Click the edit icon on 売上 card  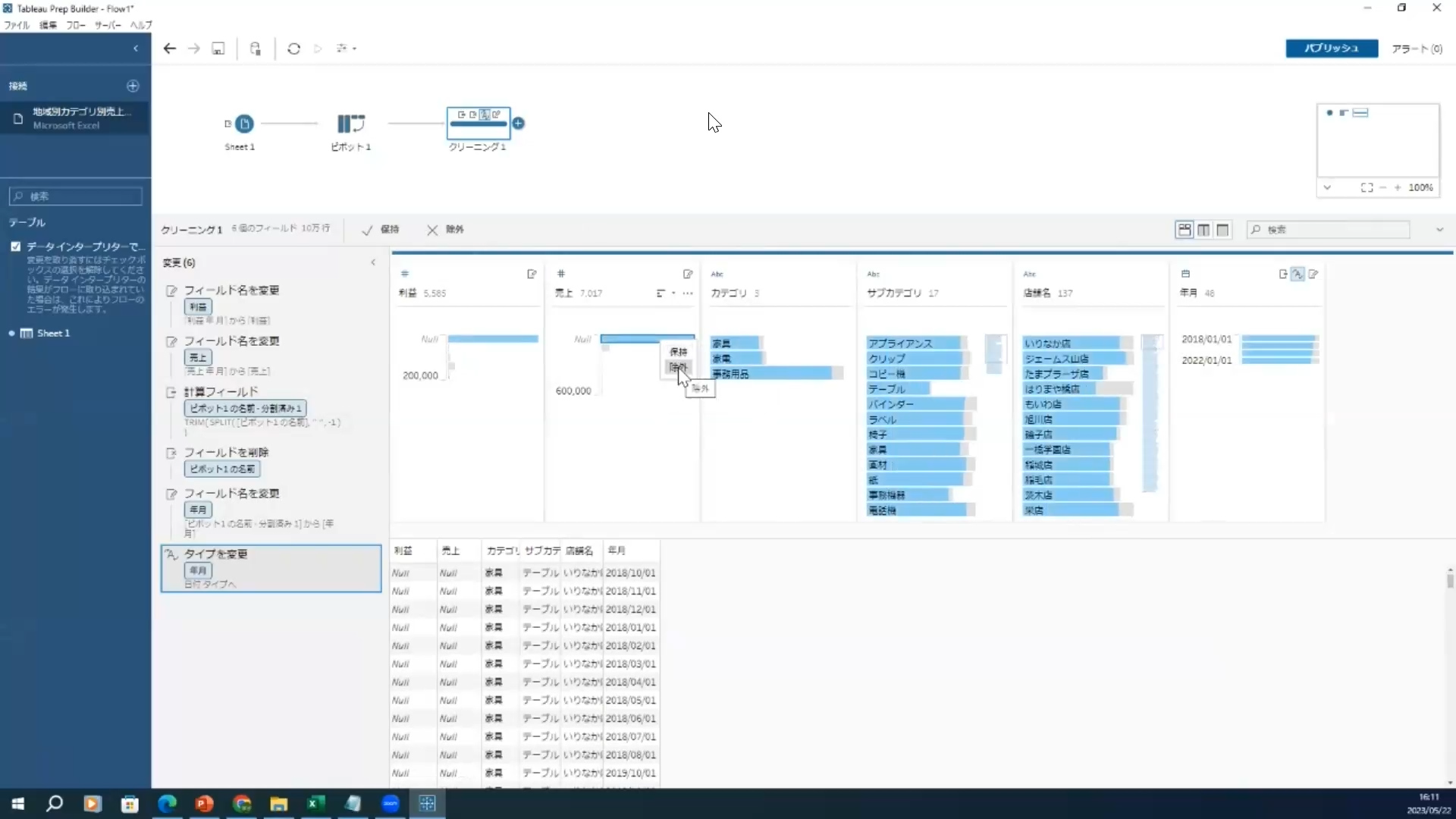[688, 274]
